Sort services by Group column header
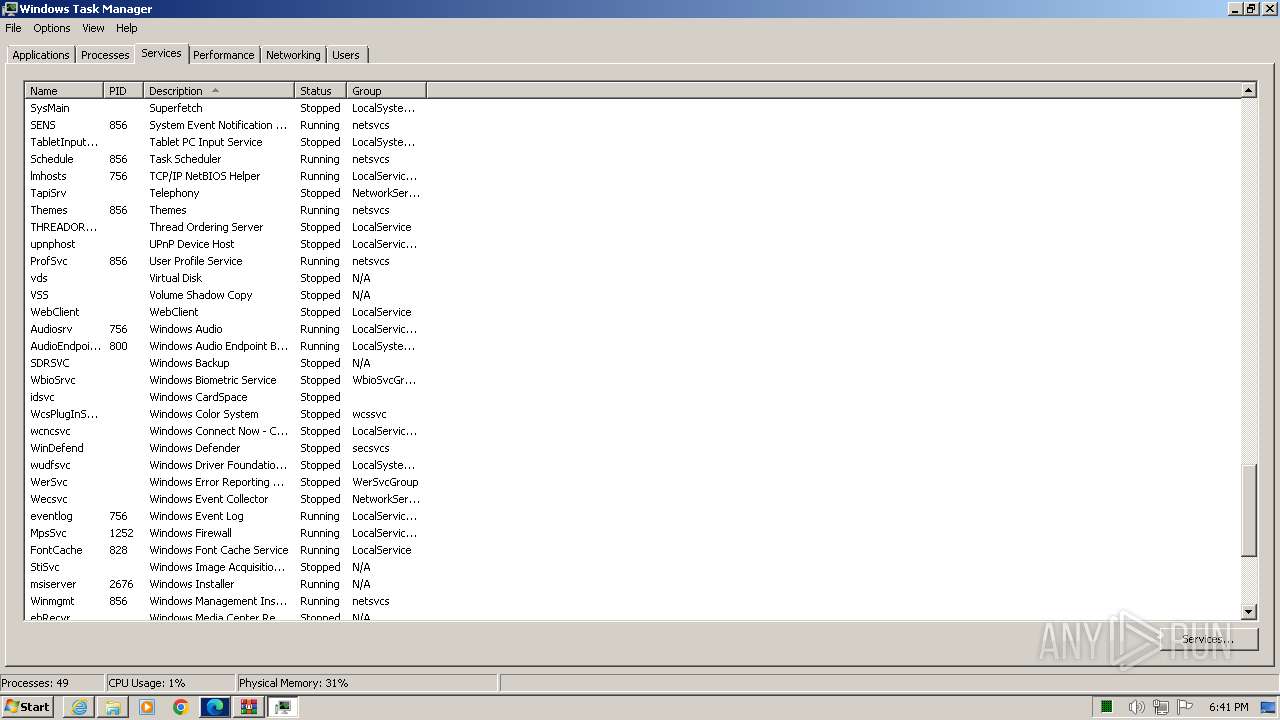 point(387,91)
